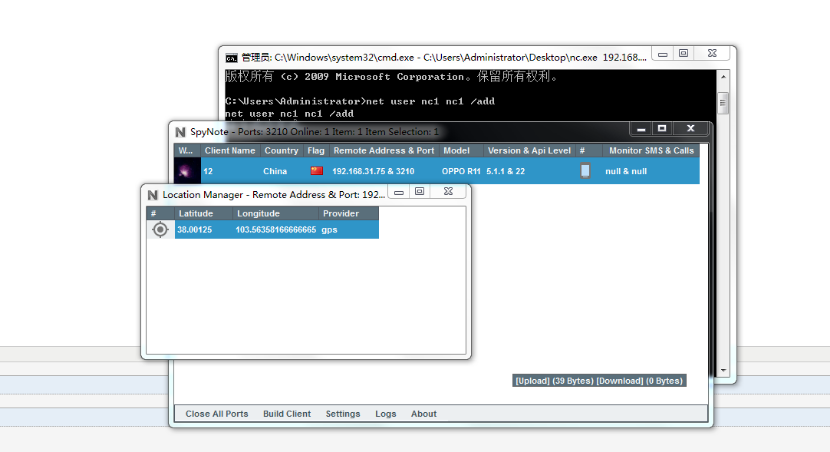Viewport: 830px width, 452px height.
Task: Minimize the cmd.exe window
Action: (662, 54)
